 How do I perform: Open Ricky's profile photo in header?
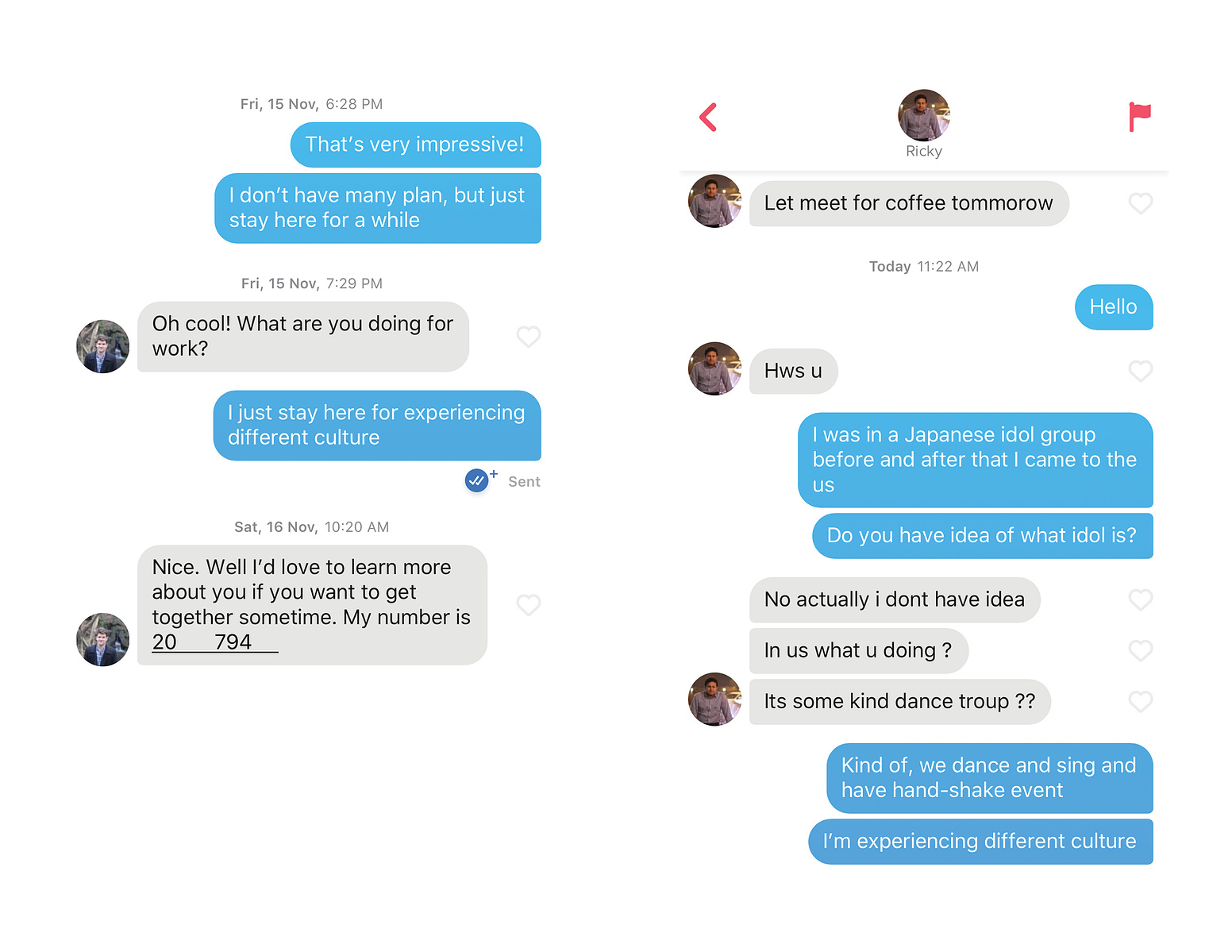click(x=924, y=115)
